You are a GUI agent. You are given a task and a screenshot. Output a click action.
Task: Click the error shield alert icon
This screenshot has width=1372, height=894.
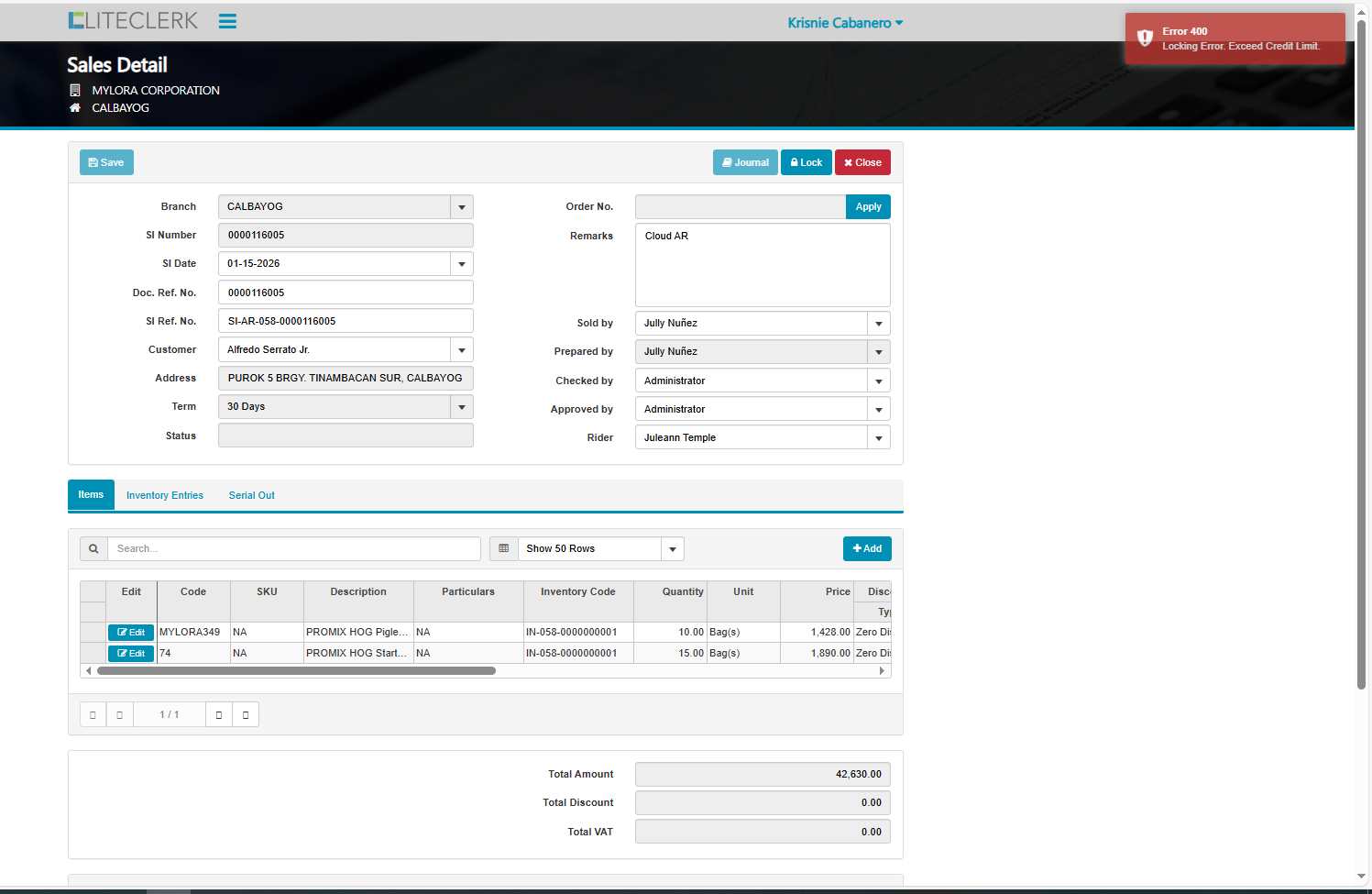pyautogui.click(x=1145, y=38)
